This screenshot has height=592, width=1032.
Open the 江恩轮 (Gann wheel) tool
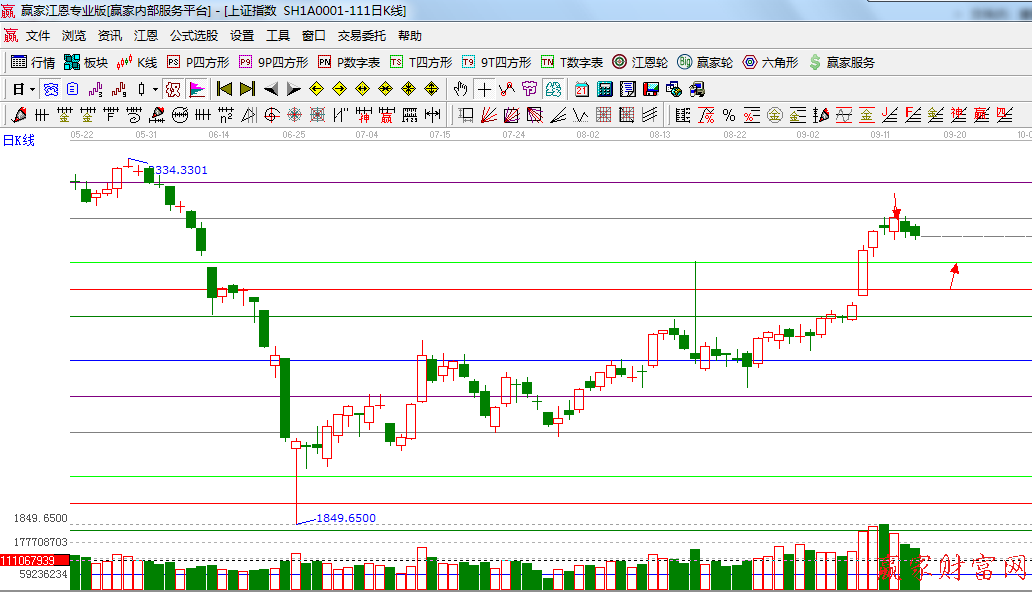[x=641, y=62]
